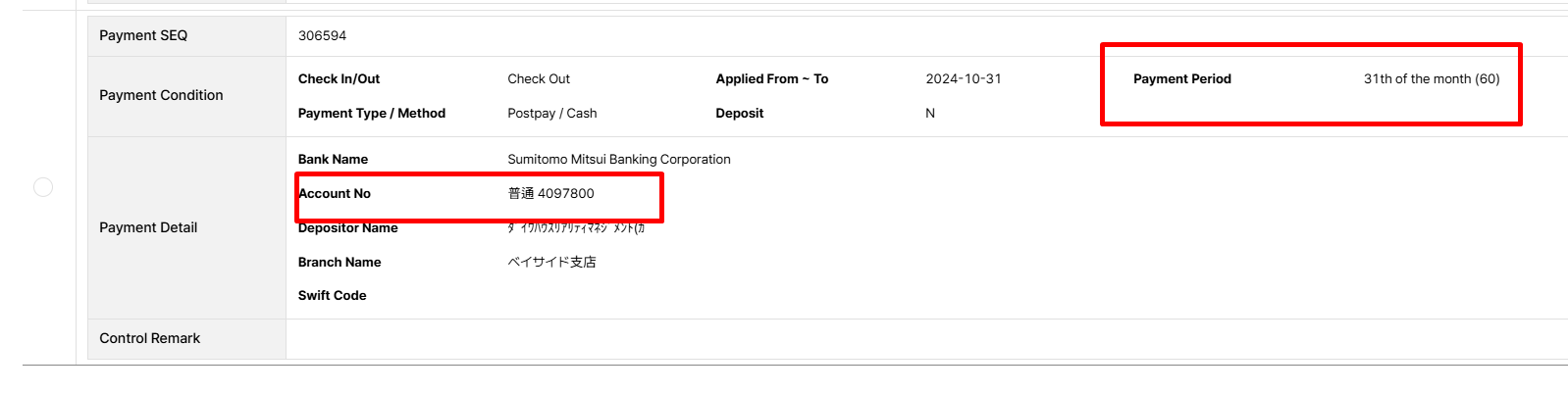Click the Account No label
Image resolution: width=1568 pixels, height=394 pixels.
tap(335, 193)
